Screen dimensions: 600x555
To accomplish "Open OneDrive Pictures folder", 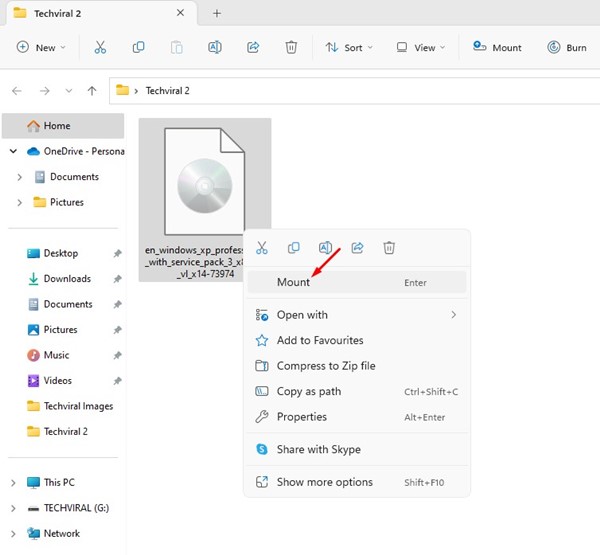I will (59, 202).
